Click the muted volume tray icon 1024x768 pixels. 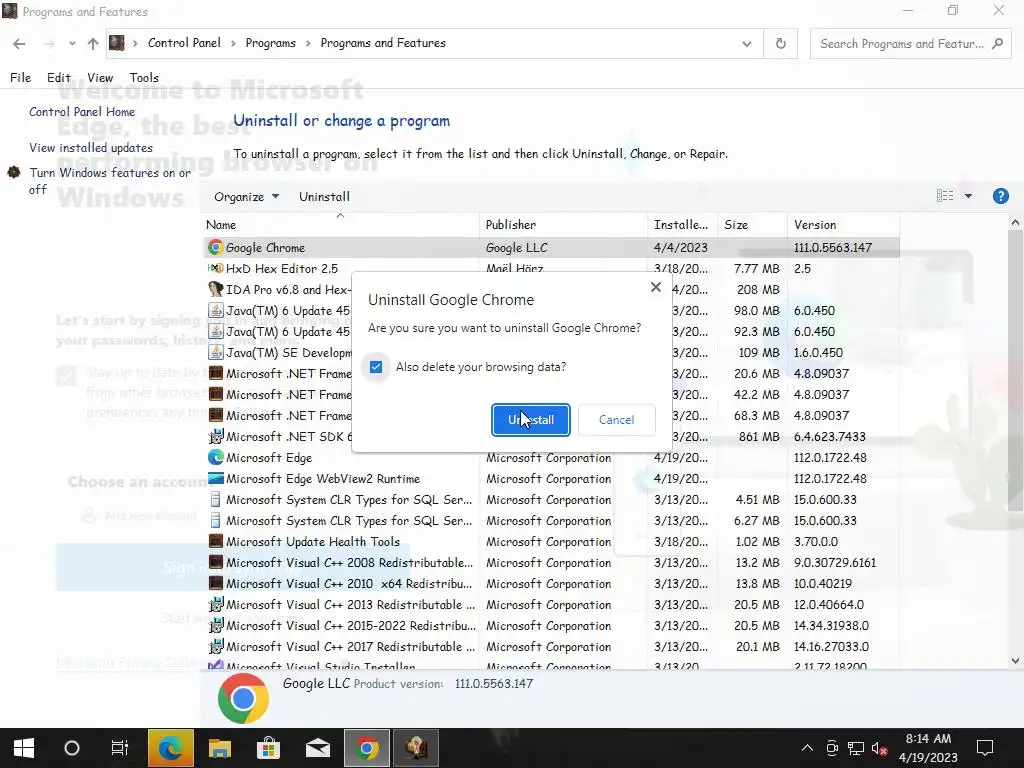[x=879, y=748]
